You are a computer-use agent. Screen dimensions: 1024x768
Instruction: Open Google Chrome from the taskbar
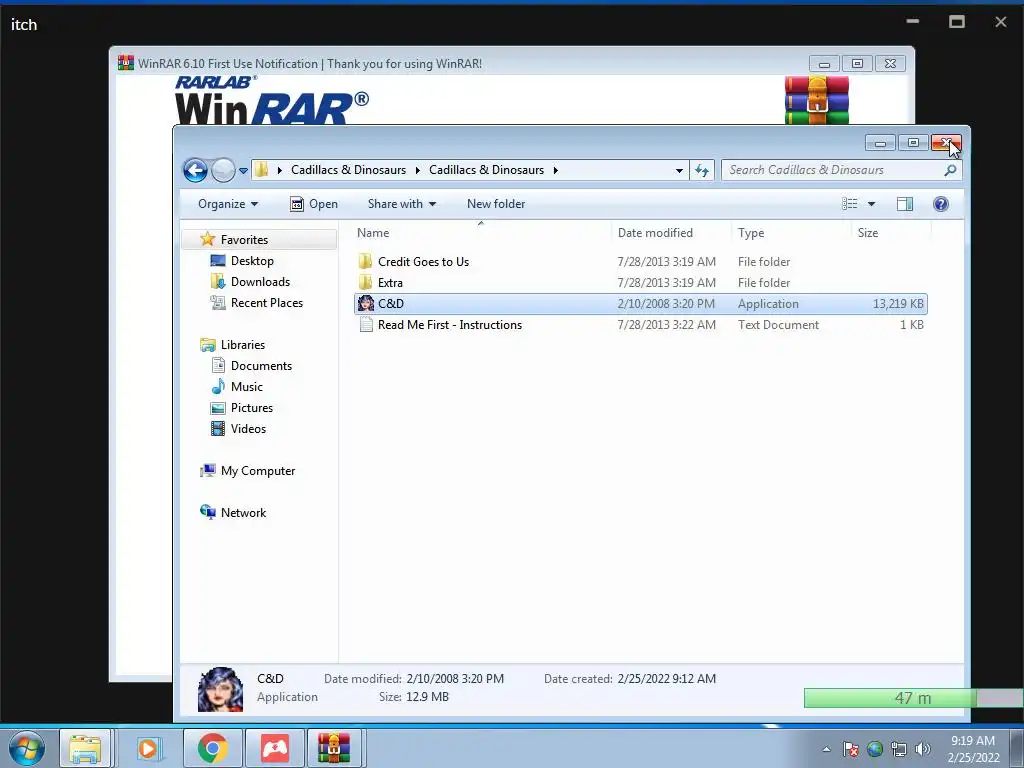tap(213, 748)
